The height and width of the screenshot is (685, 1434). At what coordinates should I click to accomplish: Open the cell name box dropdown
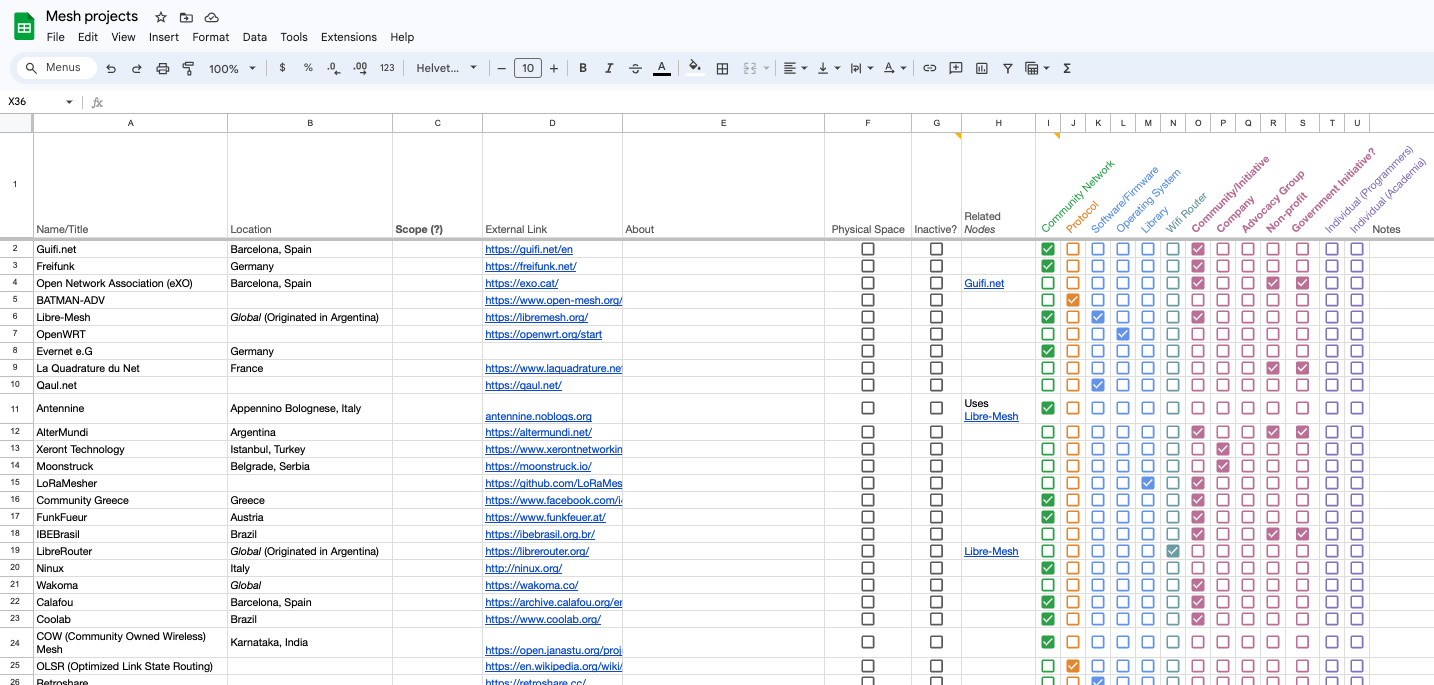click(x=69, y=102)
